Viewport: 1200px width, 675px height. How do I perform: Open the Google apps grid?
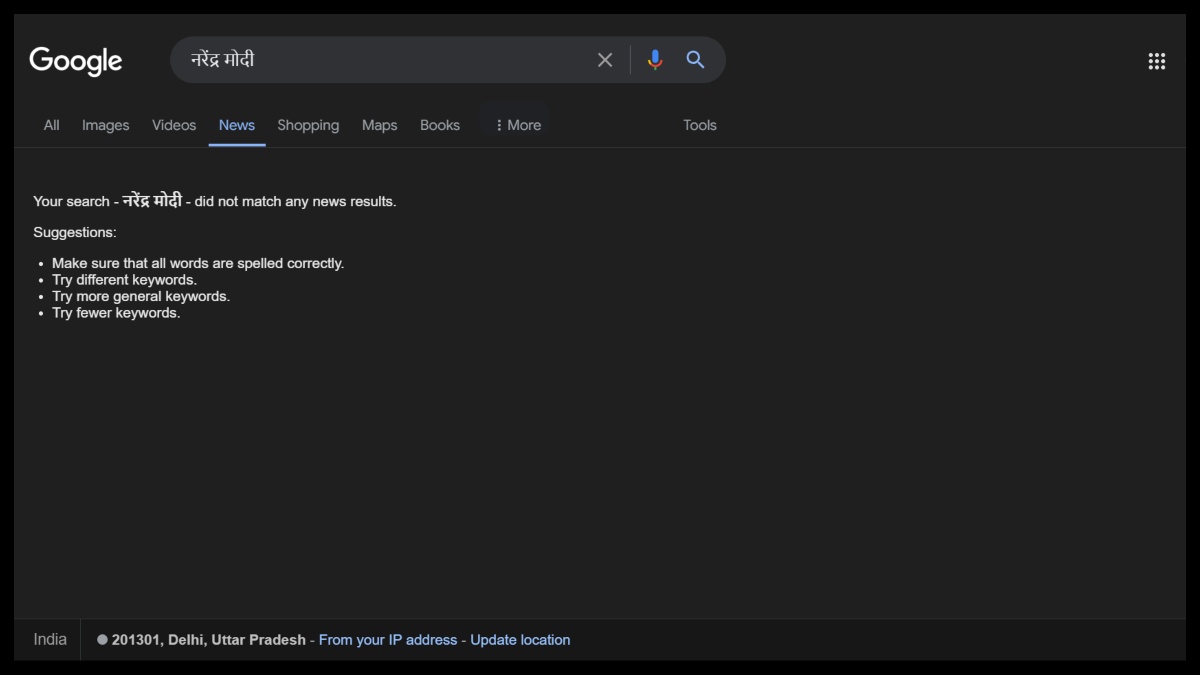[x=1157, y=61]
